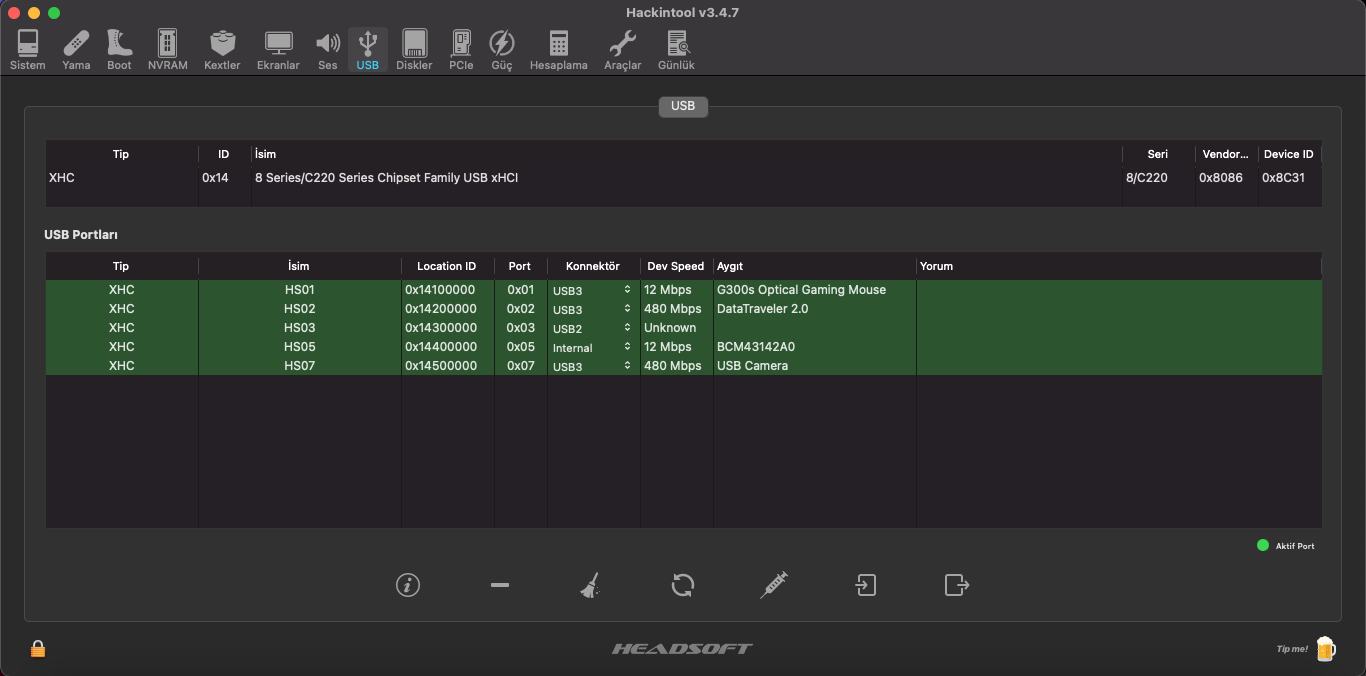Open the Hesaplama calculator section
1366x676 pixels.
coord(559,50)
